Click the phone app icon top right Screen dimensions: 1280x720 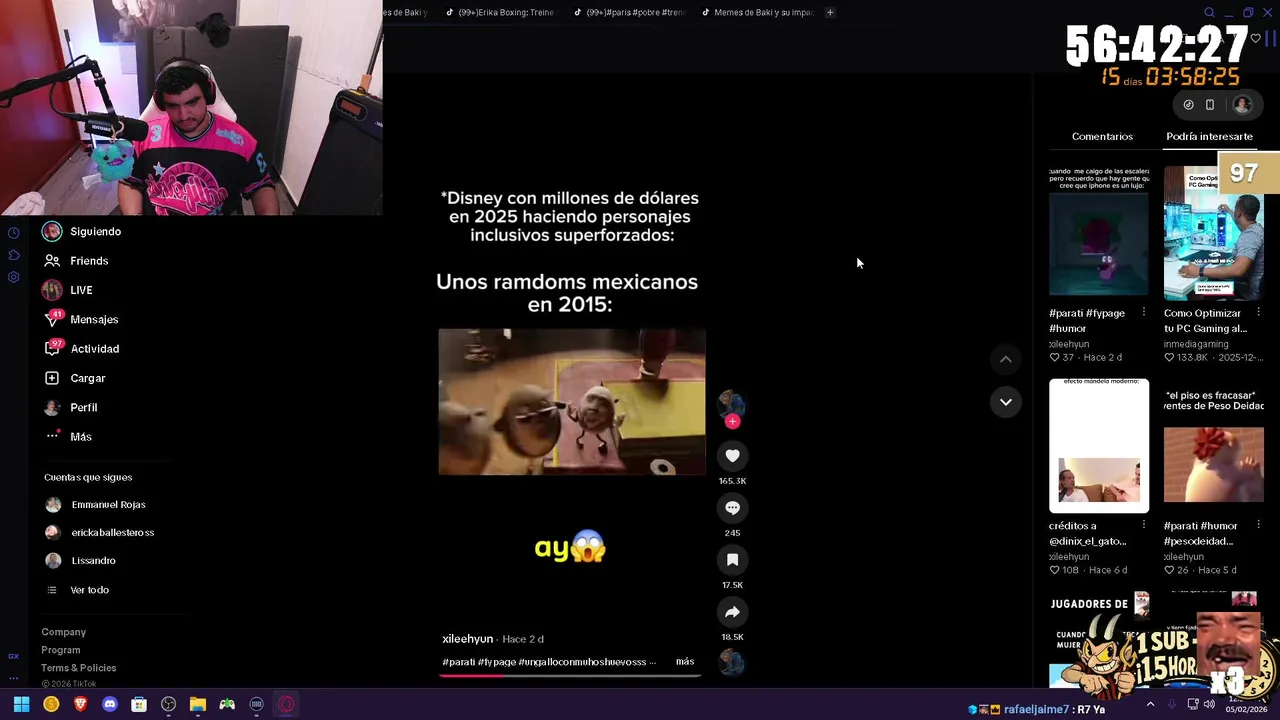pyautogui.click(x=1210, y=104)
